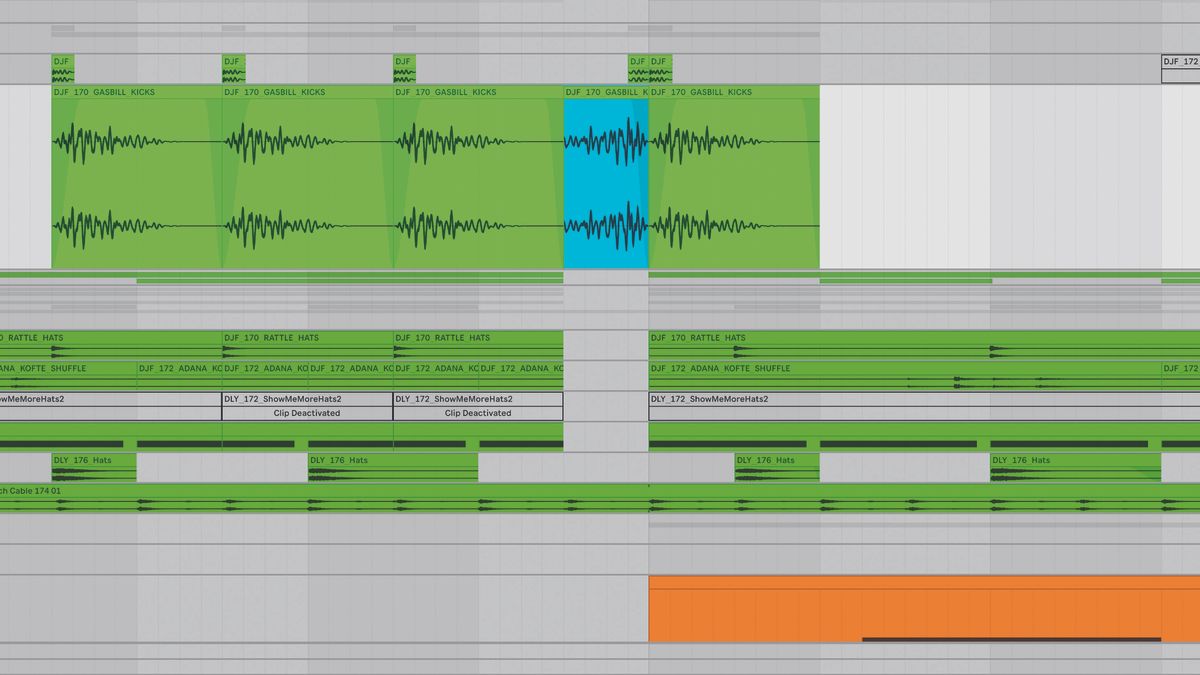
Task: Select the rightmost paired DJF waveform clip
Action: coord(662,68)
